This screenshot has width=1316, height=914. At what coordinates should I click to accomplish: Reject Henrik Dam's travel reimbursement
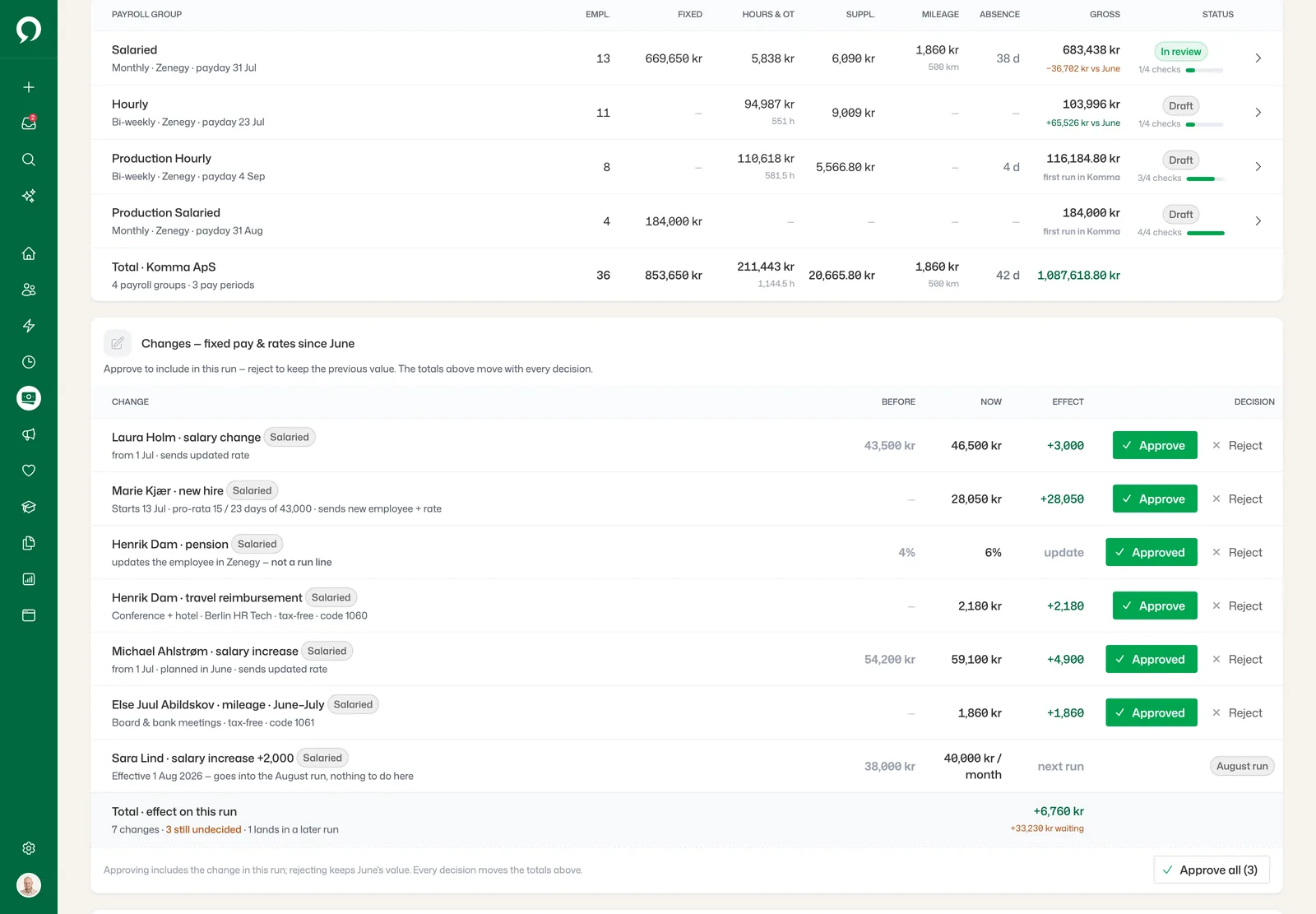click(x=1237, y=605)
